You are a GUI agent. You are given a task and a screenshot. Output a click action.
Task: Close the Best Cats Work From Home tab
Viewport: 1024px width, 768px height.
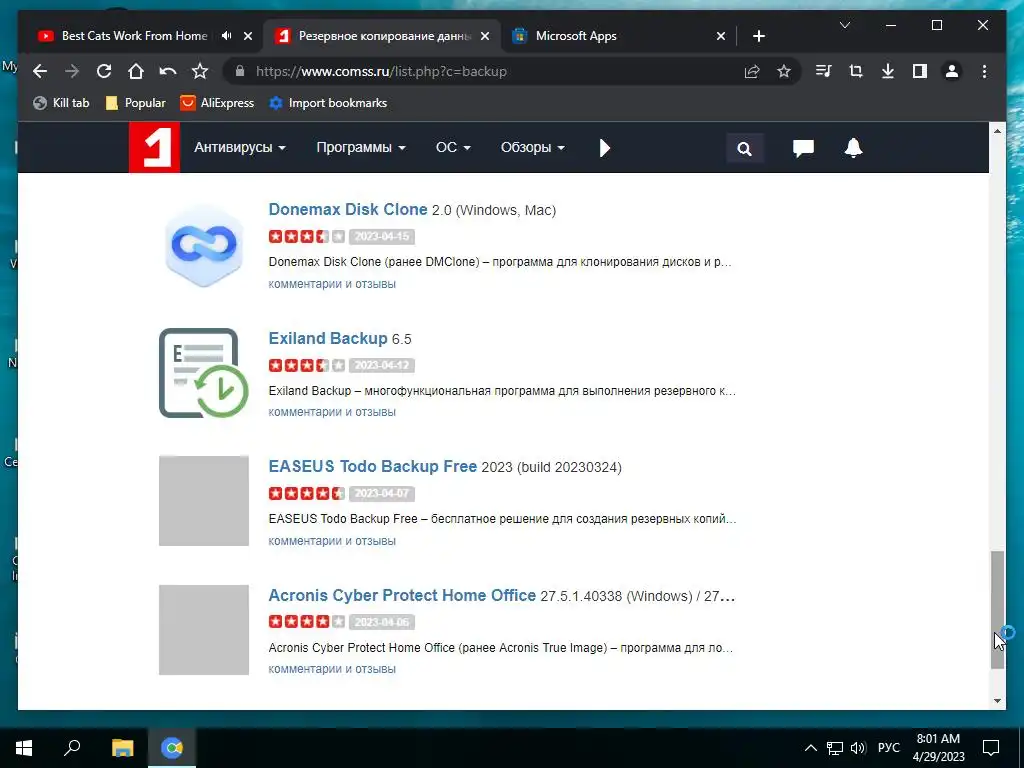pos(248,37)
